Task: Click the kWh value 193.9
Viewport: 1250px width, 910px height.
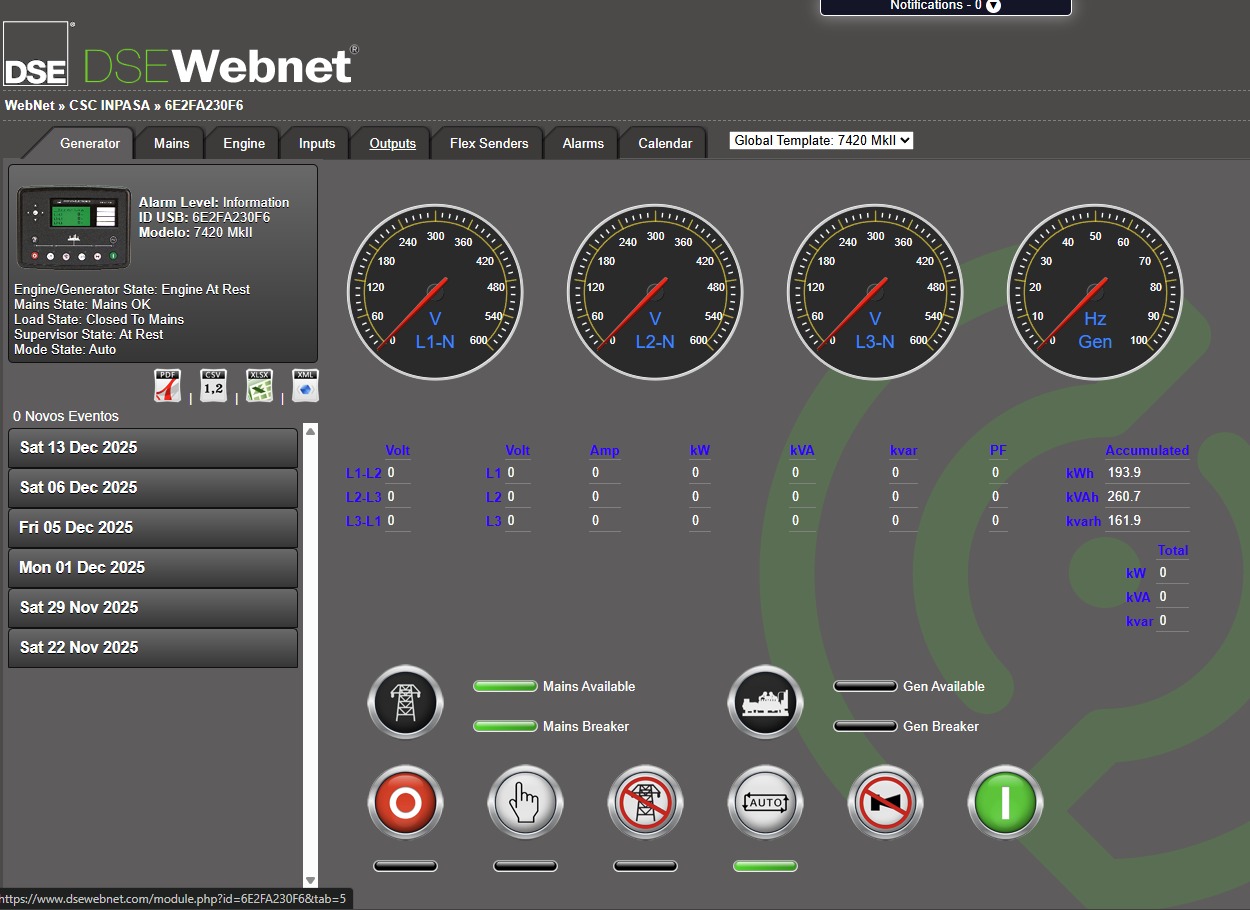Action: click(x=1124, y=473)
